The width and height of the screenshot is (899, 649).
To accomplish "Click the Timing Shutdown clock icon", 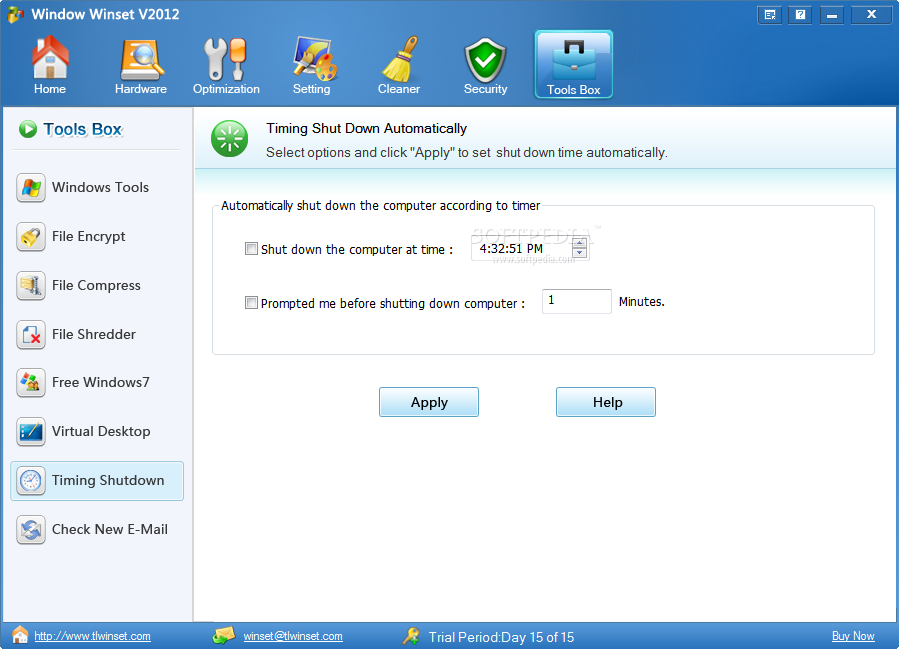I will [x=31, y=480].
